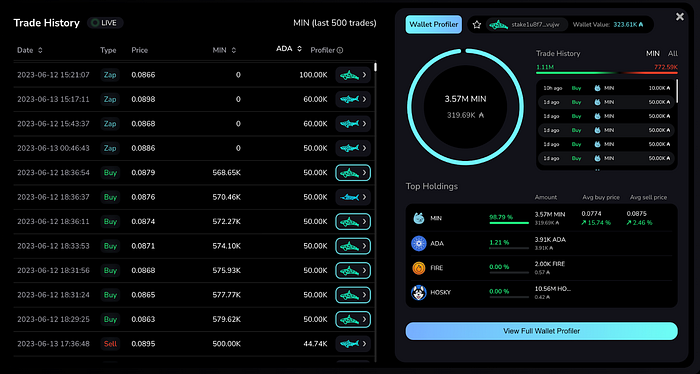This screenshot has height=374, width=700.
Task: Click the avg sell price 0.0875
Action: (636, 214)
